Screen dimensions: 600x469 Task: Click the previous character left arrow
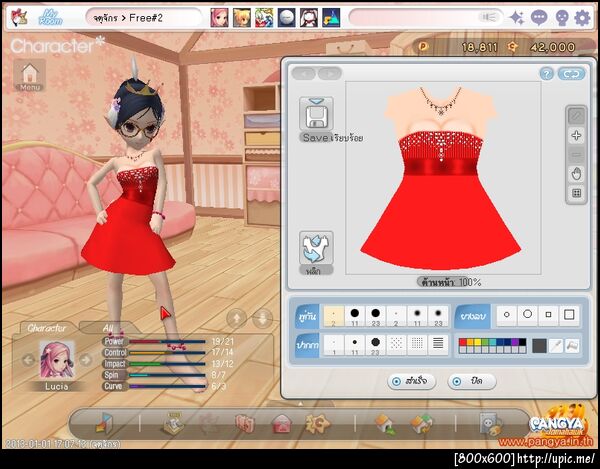tap(29, 360)
